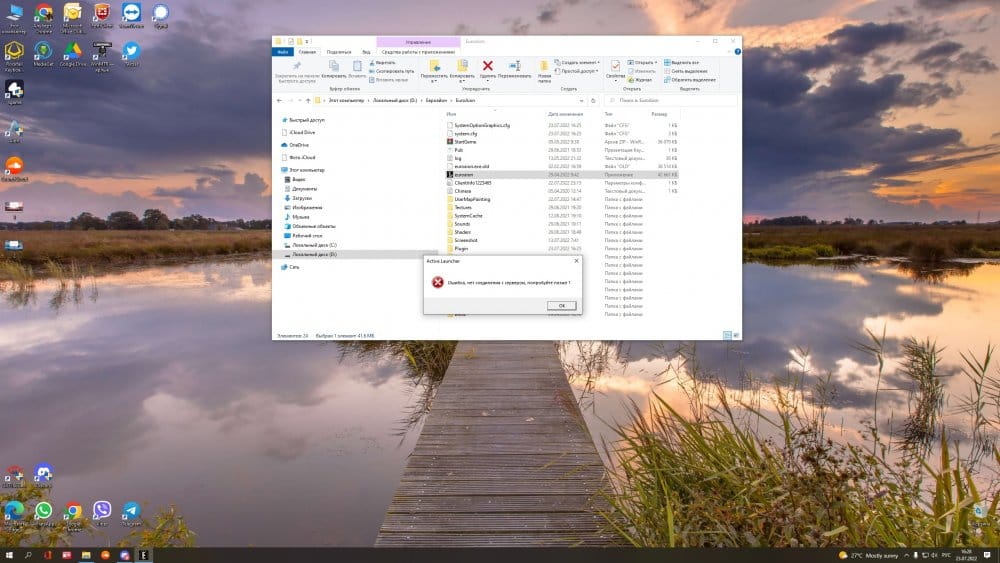Select the Textures folder in file list
This screenshot has width=1000, height=563.
(466, 207)
